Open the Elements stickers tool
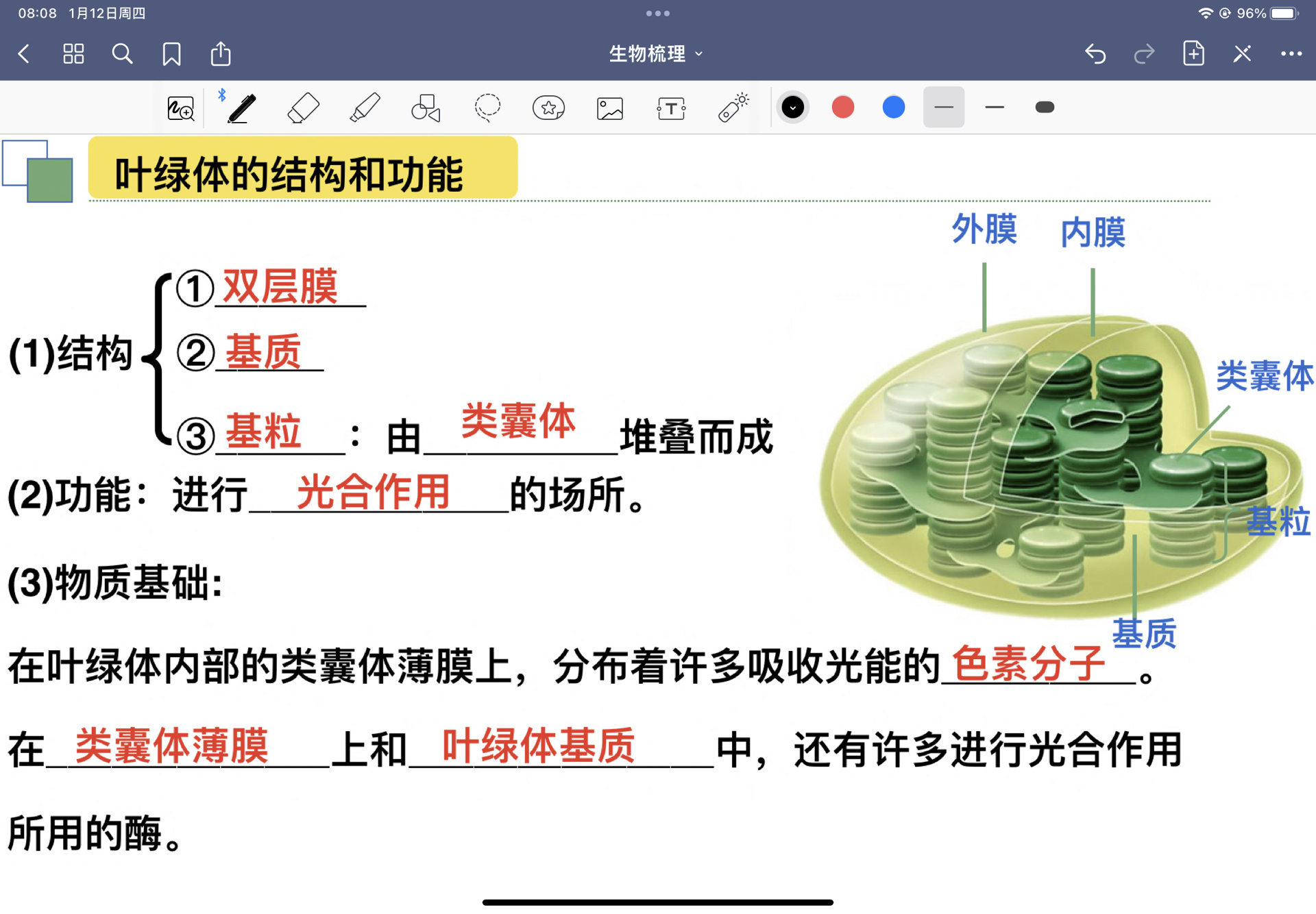The width and height of the screenshot is (1316, 914). coord(548,107)
